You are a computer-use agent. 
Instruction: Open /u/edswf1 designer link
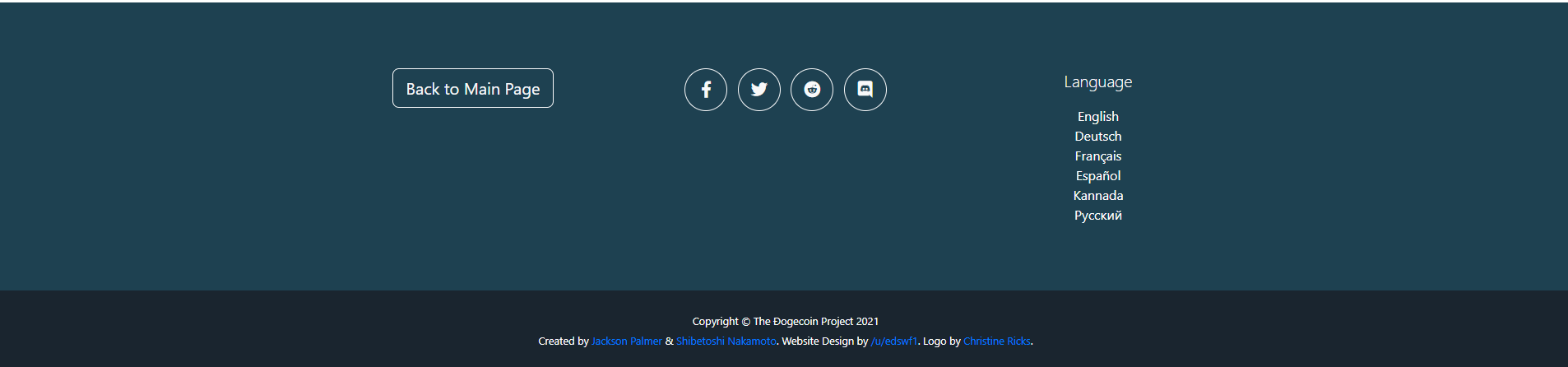pos(894,341)
